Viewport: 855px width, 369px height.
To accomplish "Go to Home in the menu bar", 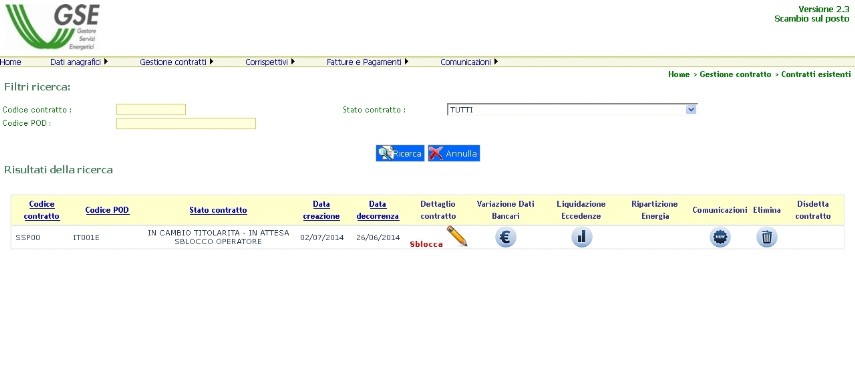I will pos(10,62).
